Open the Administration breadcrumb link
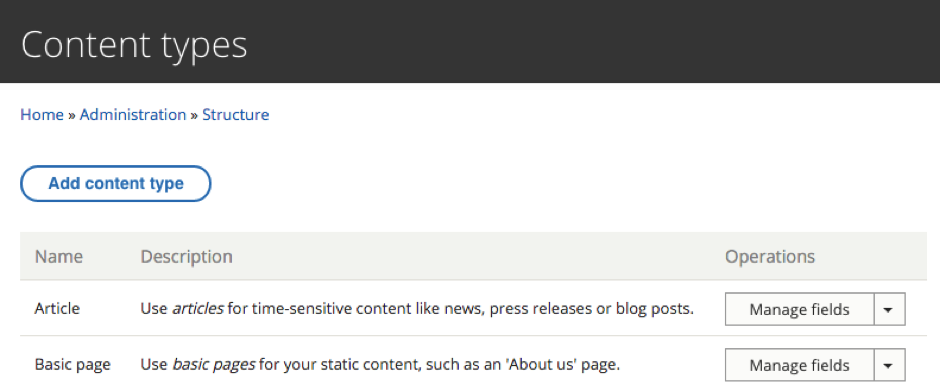The width and height of the screenshot is (941, 388). tap(133, 115)
